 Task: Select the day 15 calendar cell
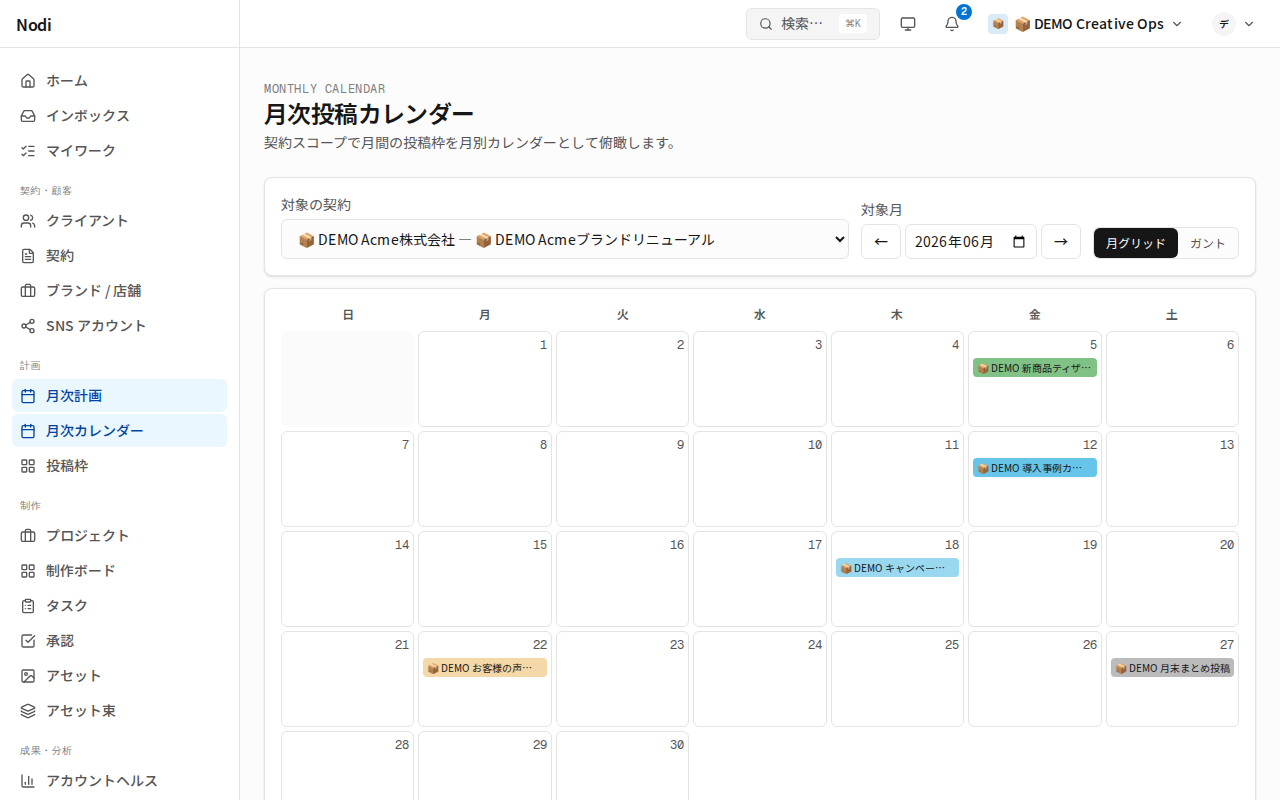[485, 579]
